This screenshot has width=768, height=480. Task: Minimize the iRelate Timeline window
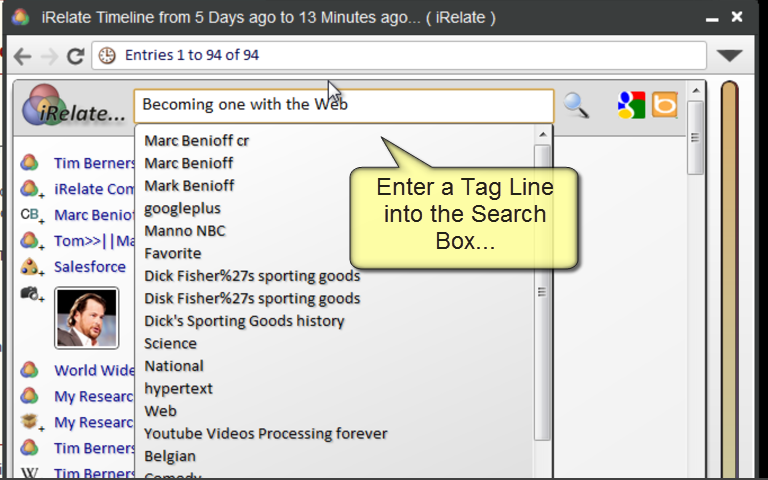pyautogui.click(x=712, y=19)
